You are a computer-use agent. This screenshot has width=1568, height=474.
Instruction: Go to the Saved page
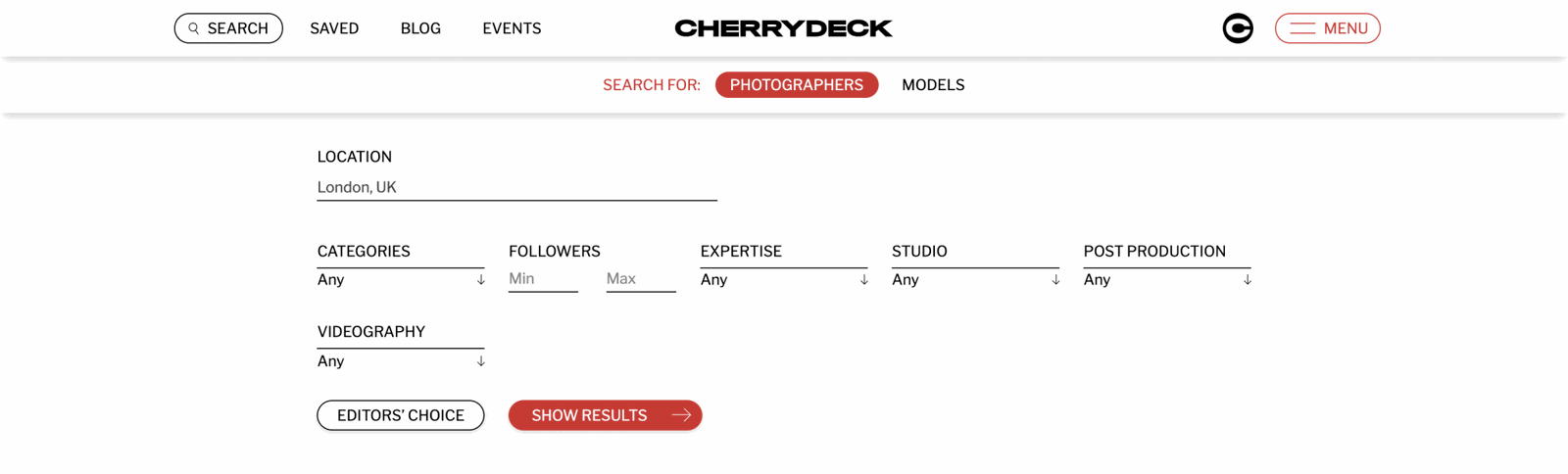pyautogui.click(x=334, y=28)
